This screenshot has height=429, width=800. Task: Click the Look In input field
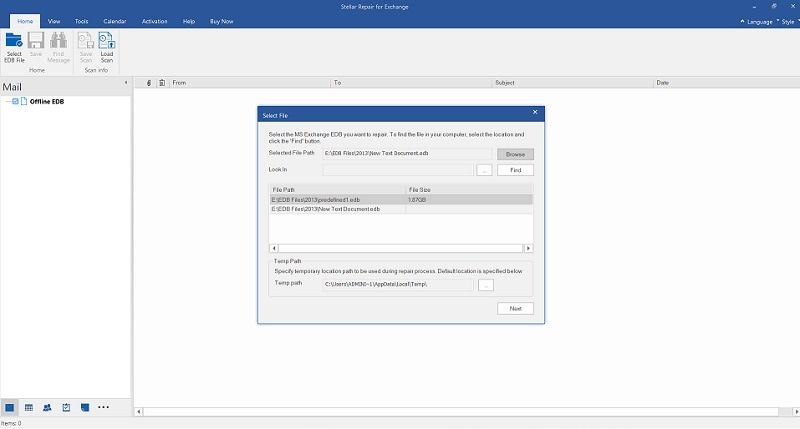click(398, 170)
